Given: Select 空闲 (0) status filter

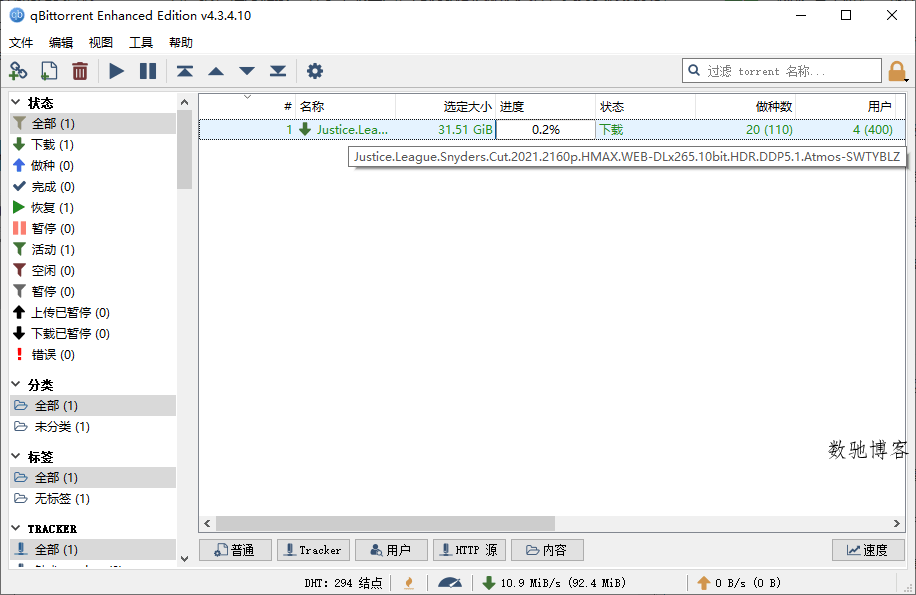Looking at the screenshot, I should (93, 270).
